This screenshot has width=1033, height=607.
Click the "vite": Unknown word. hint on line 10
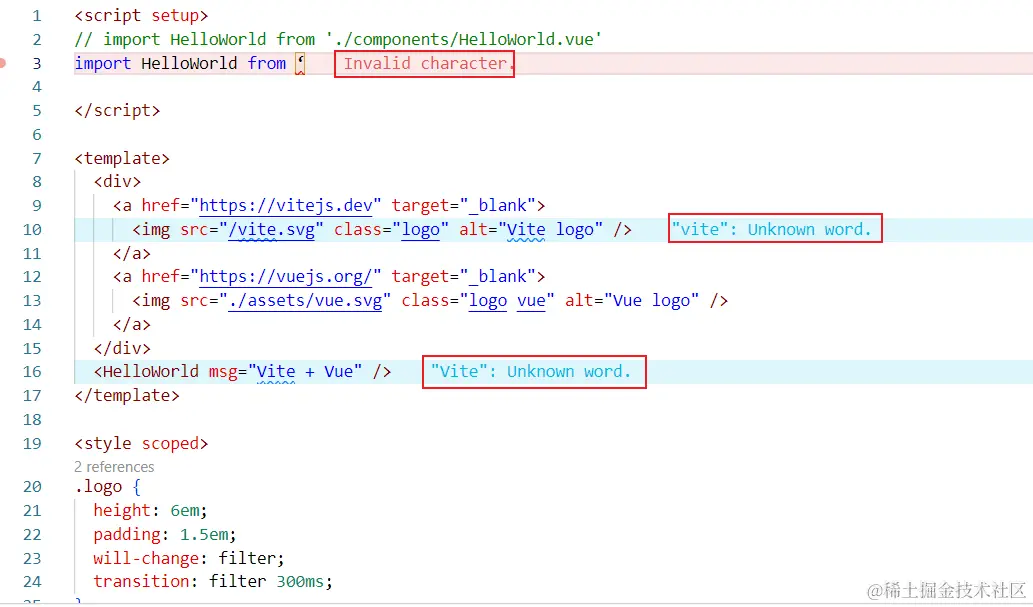tap(771, 229)
